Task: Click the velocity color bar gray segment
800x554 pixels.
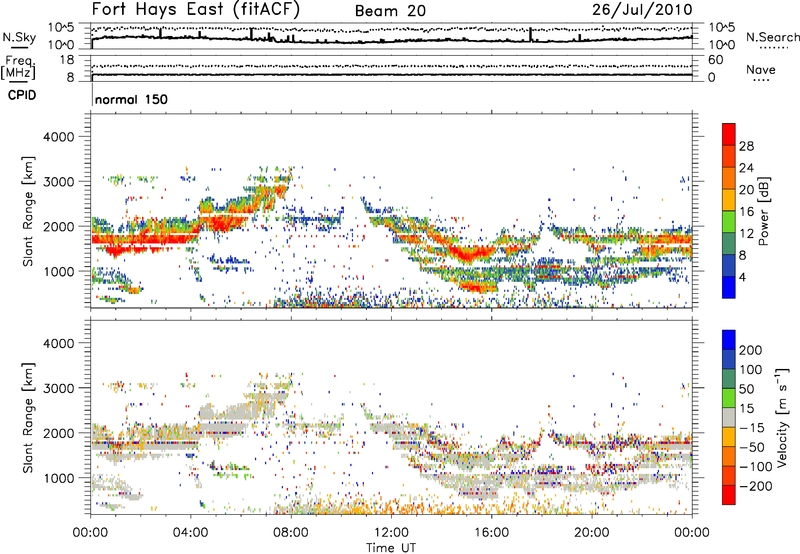Action: (729, 418)
